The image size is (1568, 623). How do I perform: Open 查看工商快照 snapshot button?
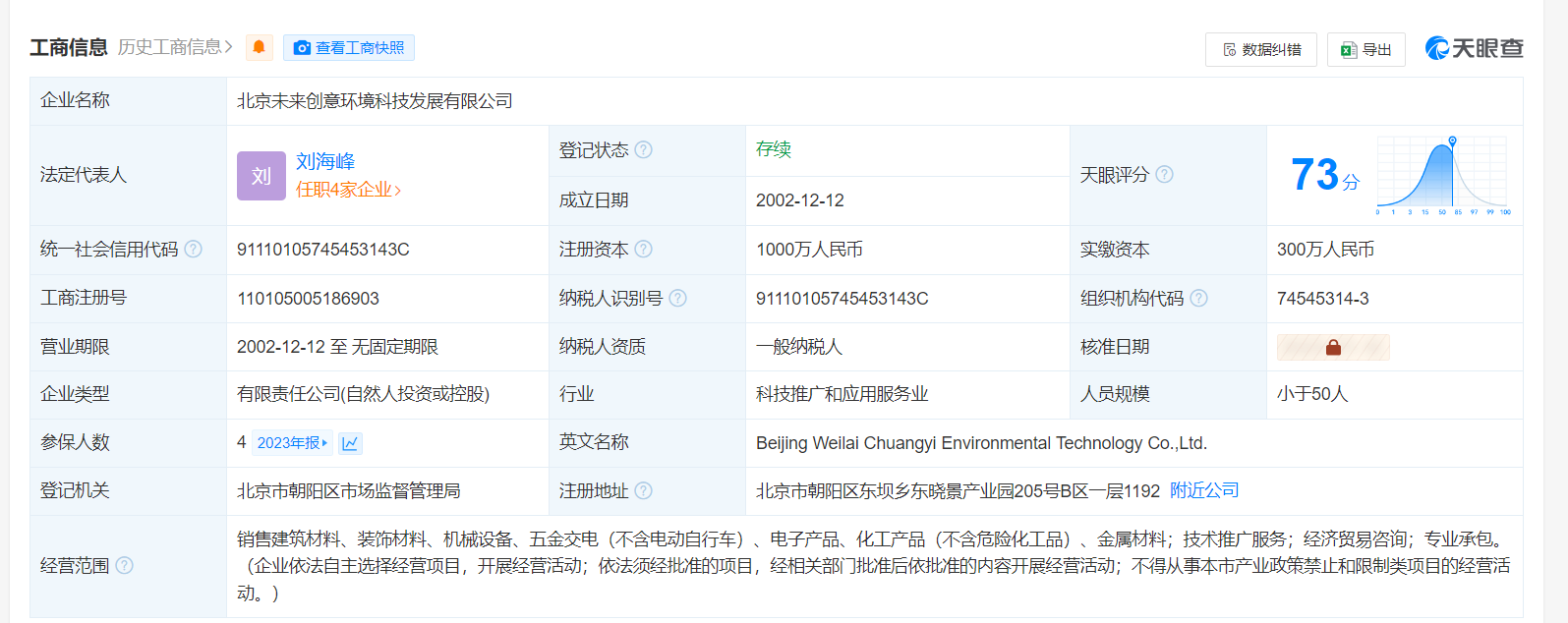click(x=349, y=47)
